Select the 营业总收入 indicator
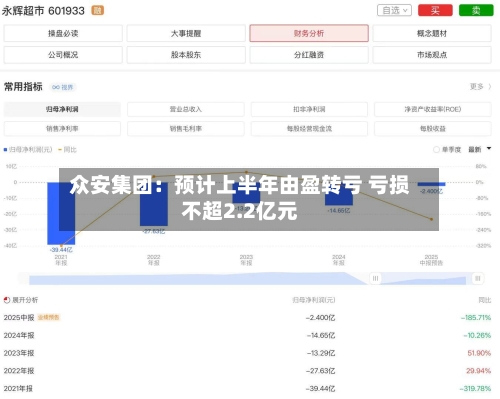The height and width of the screenshot is (399, 500). pyautogui.click(x=186, y=109)
